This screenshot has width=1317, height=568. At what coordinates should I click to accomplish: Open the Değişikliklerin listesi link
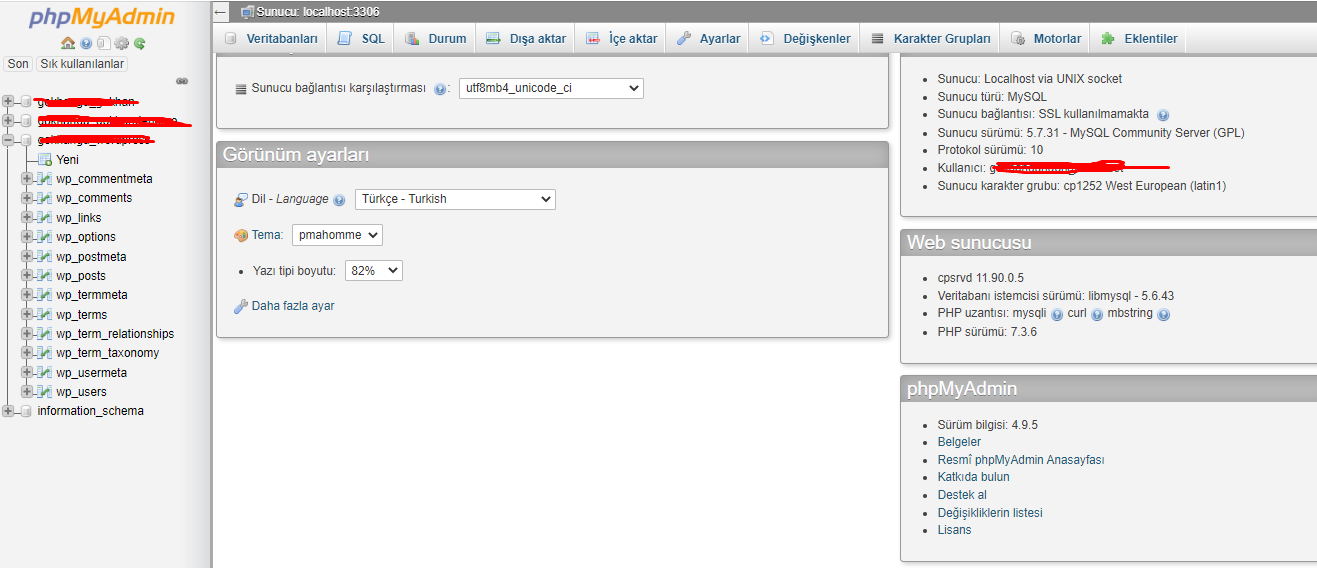(990, 513)
